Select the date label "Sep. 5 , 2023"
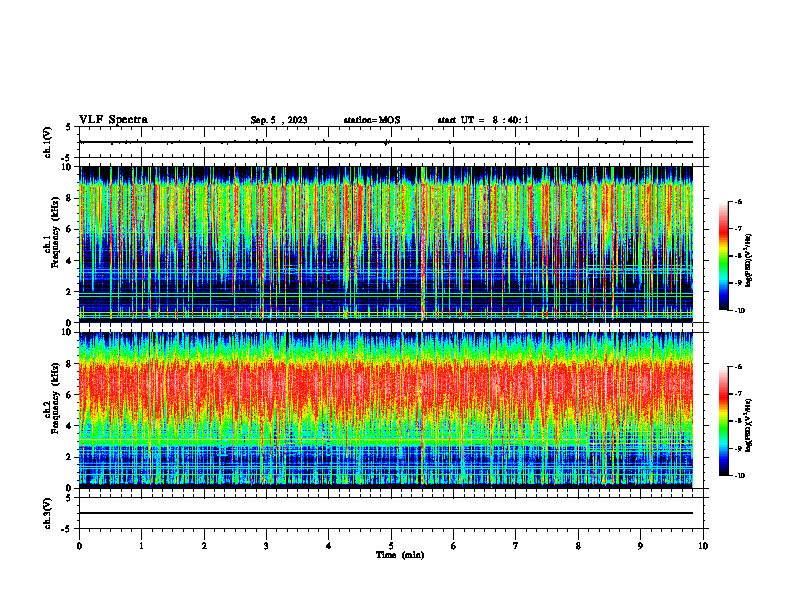Viewport: 792px width, 612px height. 279,120
